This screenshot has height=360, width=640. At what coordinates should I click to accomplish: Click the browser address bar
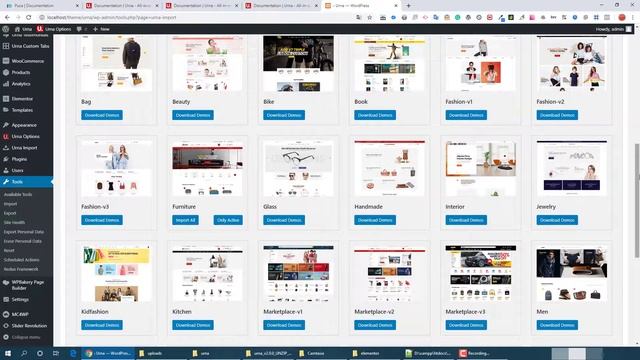(196, 18)
